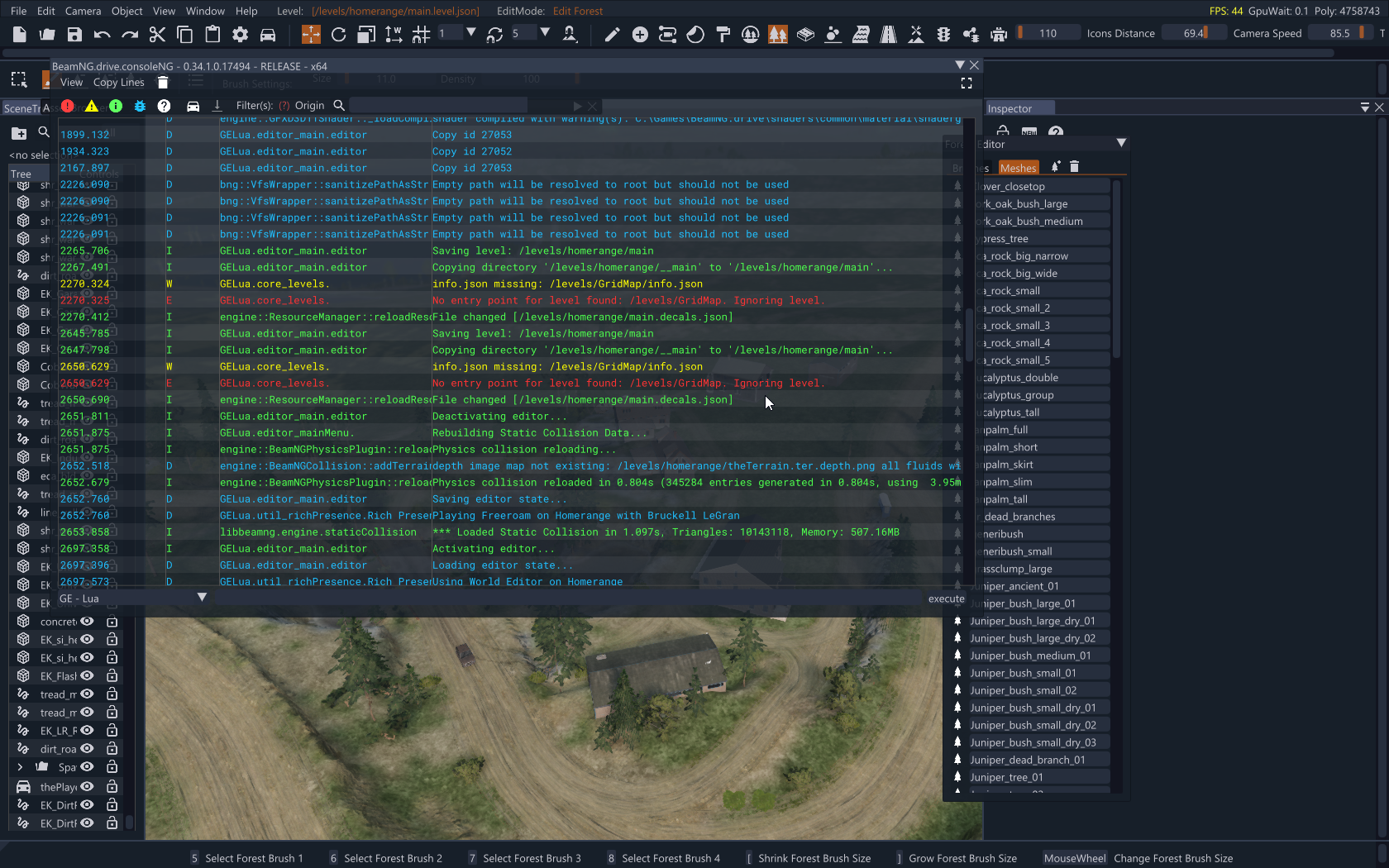The height and width of the screenshot is (868, 1389).
Task: Toggle console auto-scroll down arrow
Action: point(217,106)
